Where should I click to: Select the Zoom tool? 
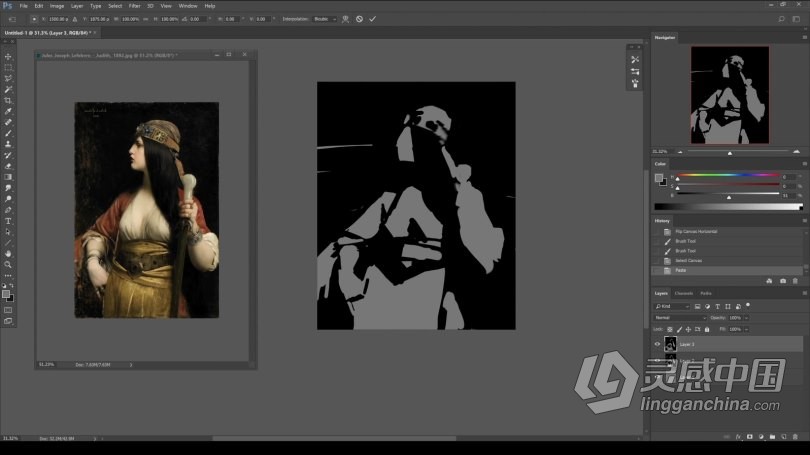(x=8, y=264)
